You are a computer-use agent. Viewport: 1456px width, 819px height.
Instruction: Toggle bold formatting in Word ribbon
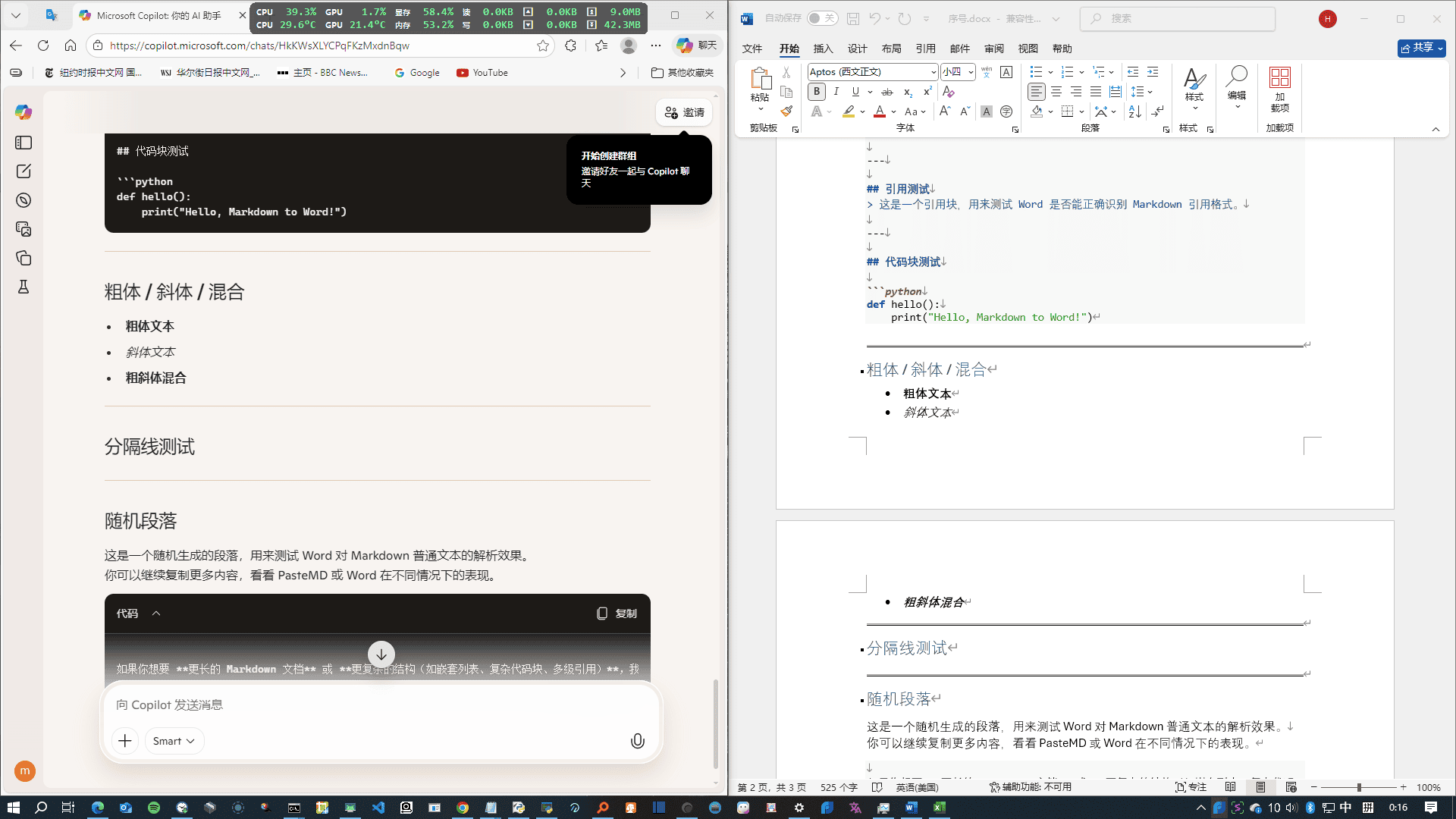pos(817,92)
